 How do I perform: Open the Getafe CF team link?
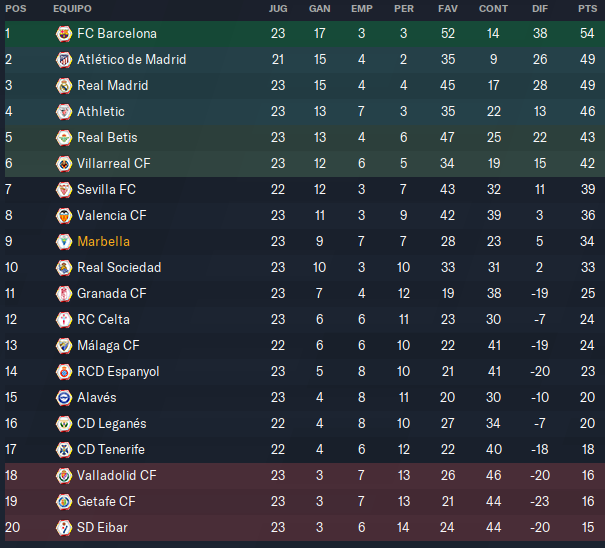(x=106, y=501)
